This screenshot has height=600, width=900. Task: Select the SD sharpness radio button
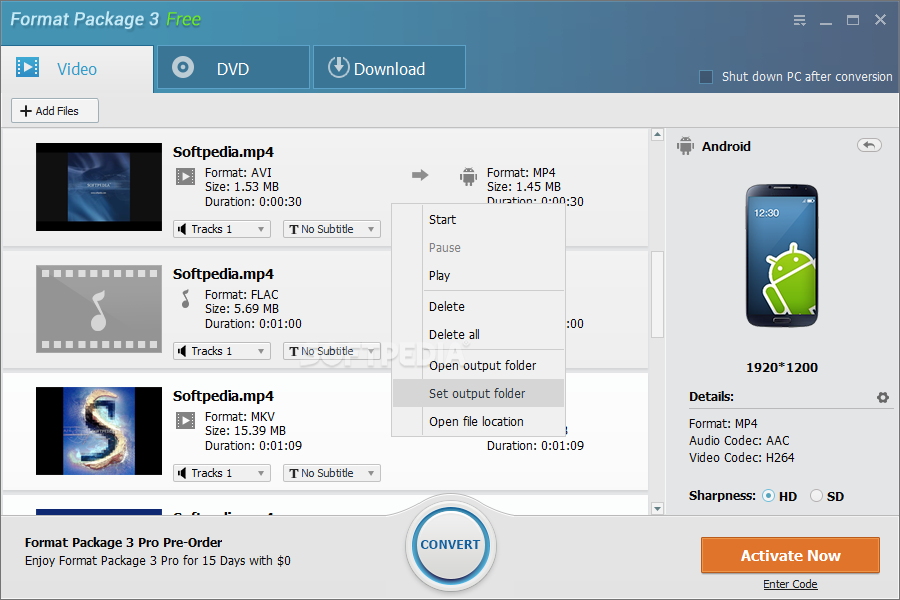click(x=816, y=496)
